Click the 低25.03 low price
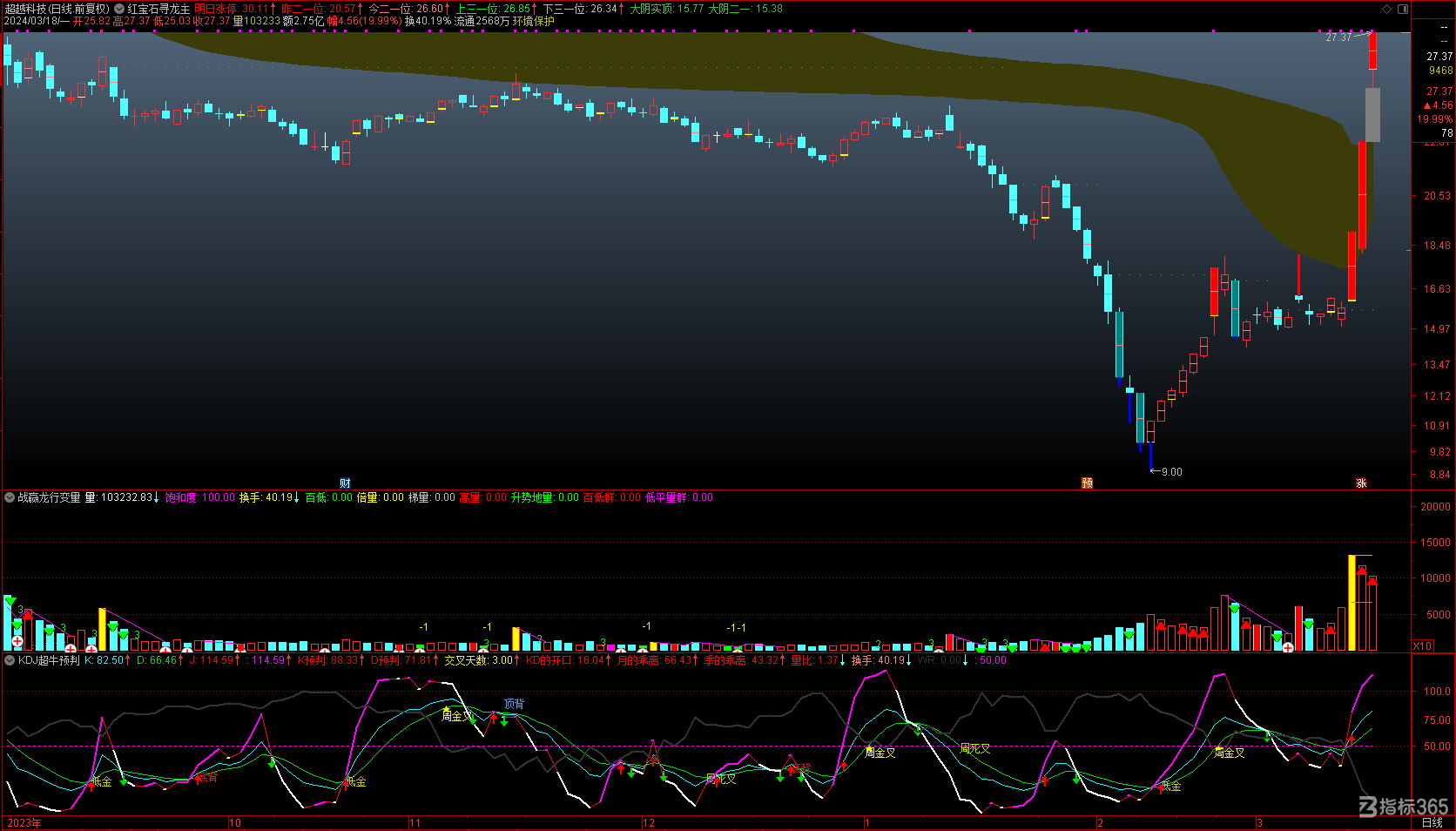Image resolution: width=1456 pixels, height=831 pixels. point(172,21)
